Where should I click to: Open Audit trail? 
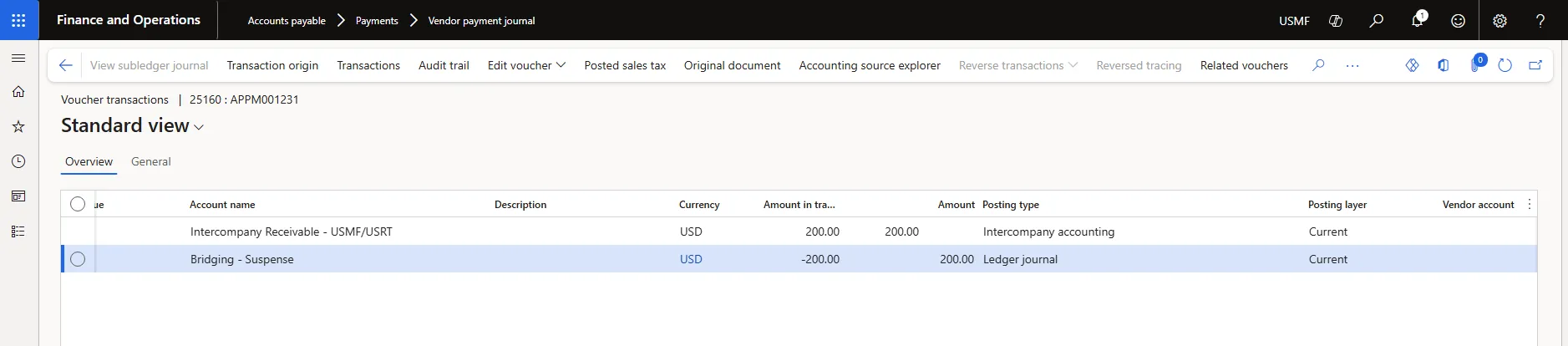444,65
